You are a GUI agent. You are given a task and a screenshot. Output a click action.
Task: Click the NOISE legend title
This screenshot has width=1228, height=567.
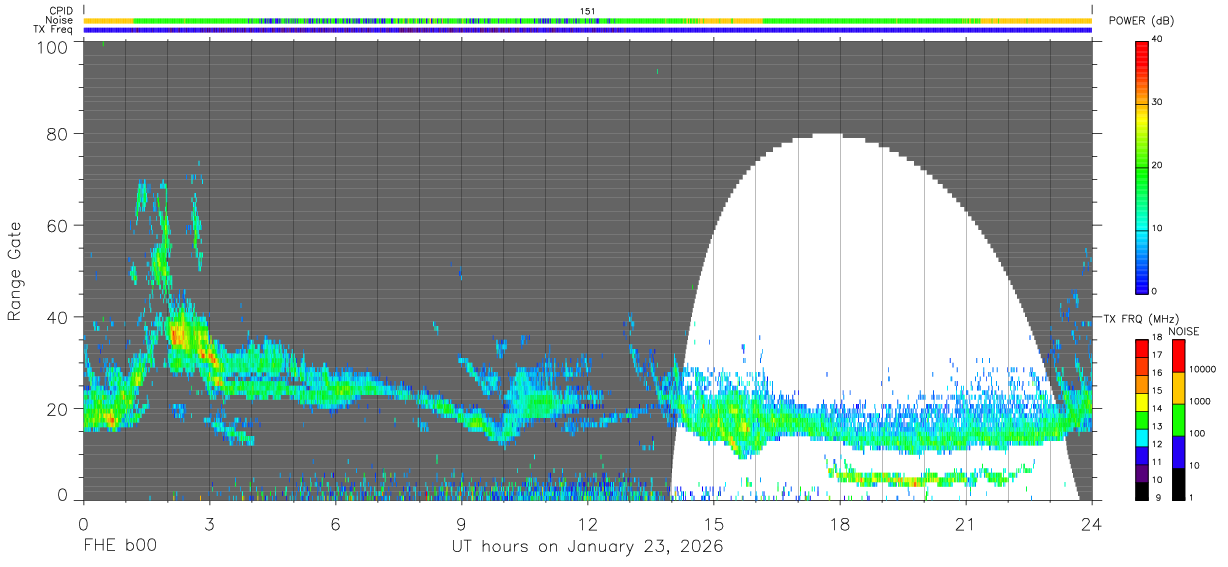(1185, 331)
